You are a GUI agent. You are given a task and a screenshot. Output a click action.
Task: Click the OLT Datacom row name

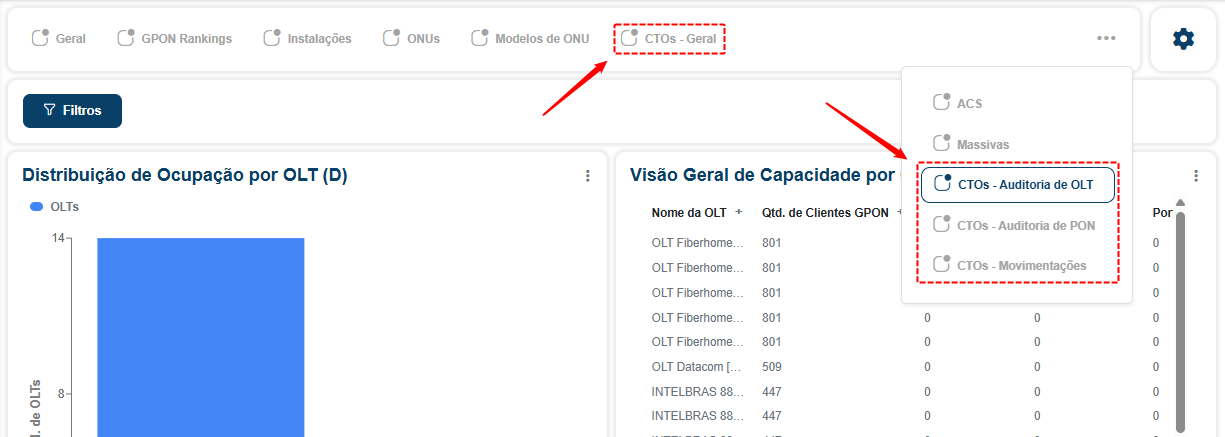click(698, 366)
